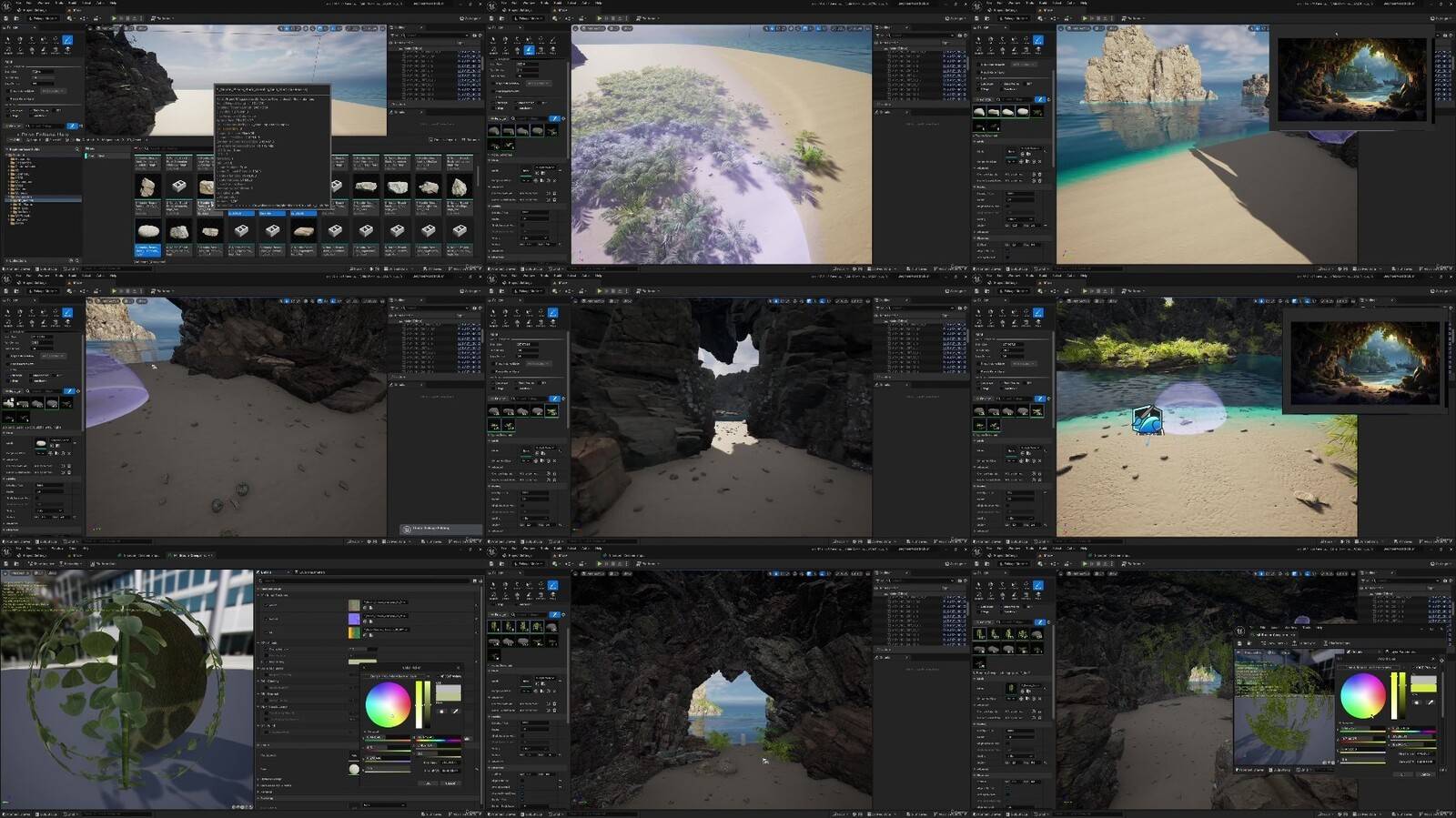Viewport: 1456px width, 818px height.
Task: Adjust saturation bar in ivy material color picker
Action: (419, 704)
